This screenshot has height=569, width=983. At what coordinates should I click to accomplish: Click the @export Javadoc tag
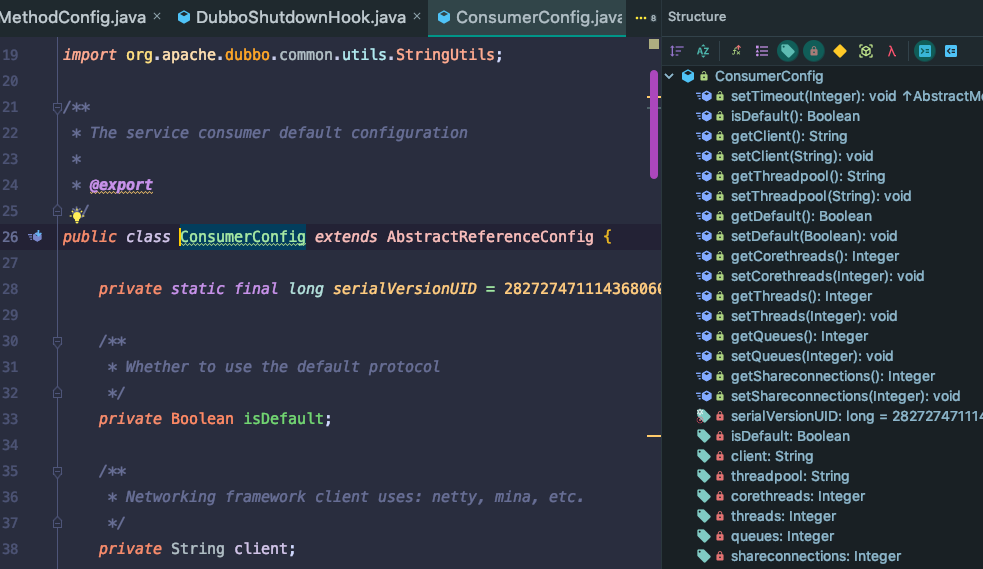(121, 185)
